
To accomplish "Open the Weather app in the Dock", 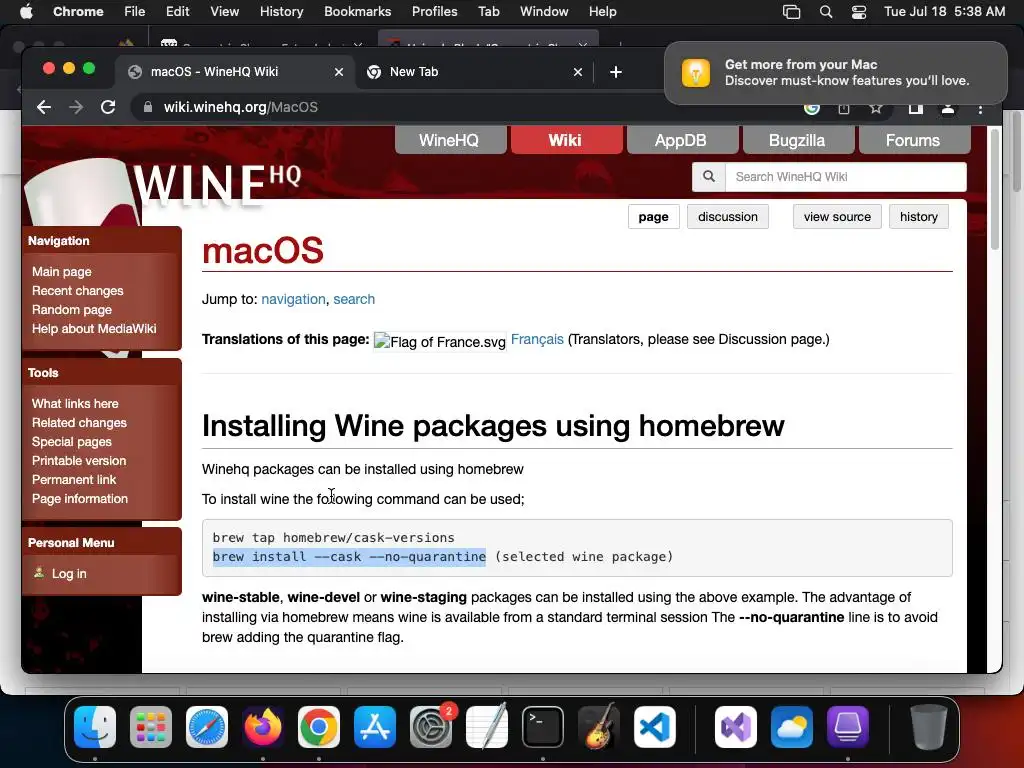I will (x=792, y=727).
